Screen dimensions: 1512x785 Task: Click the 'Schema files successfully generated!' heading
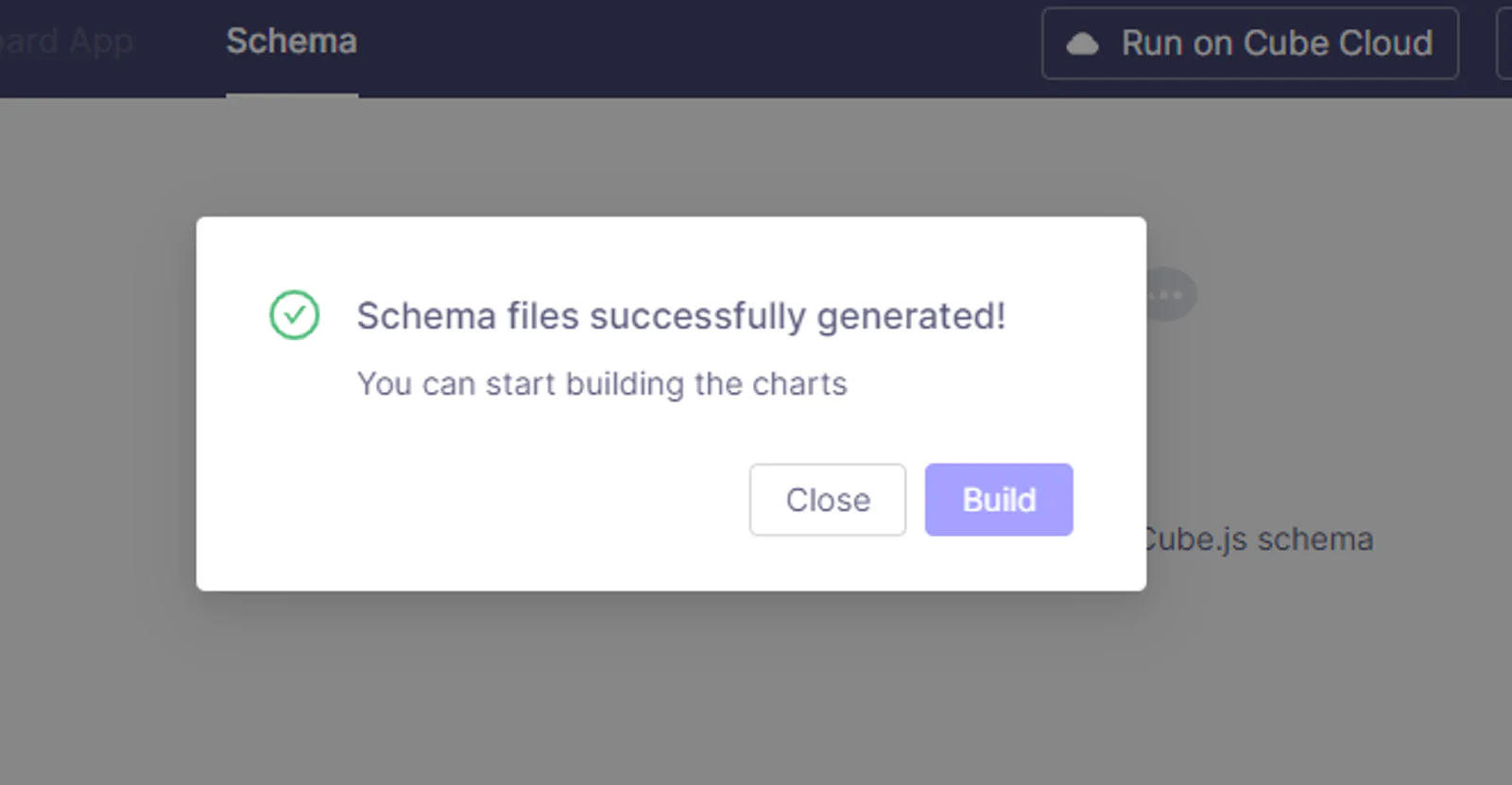[681, 316]
